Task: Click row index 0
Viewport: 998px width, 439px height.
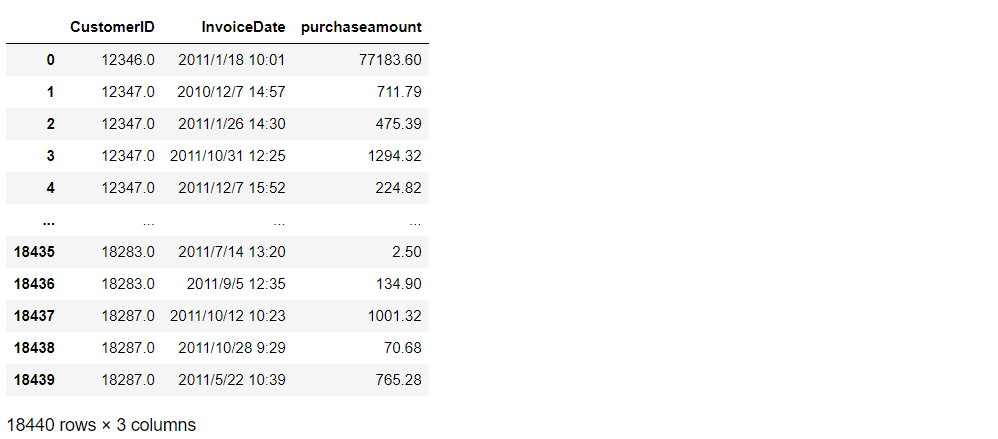Action: pyautogui.click(x=50, y=60)
